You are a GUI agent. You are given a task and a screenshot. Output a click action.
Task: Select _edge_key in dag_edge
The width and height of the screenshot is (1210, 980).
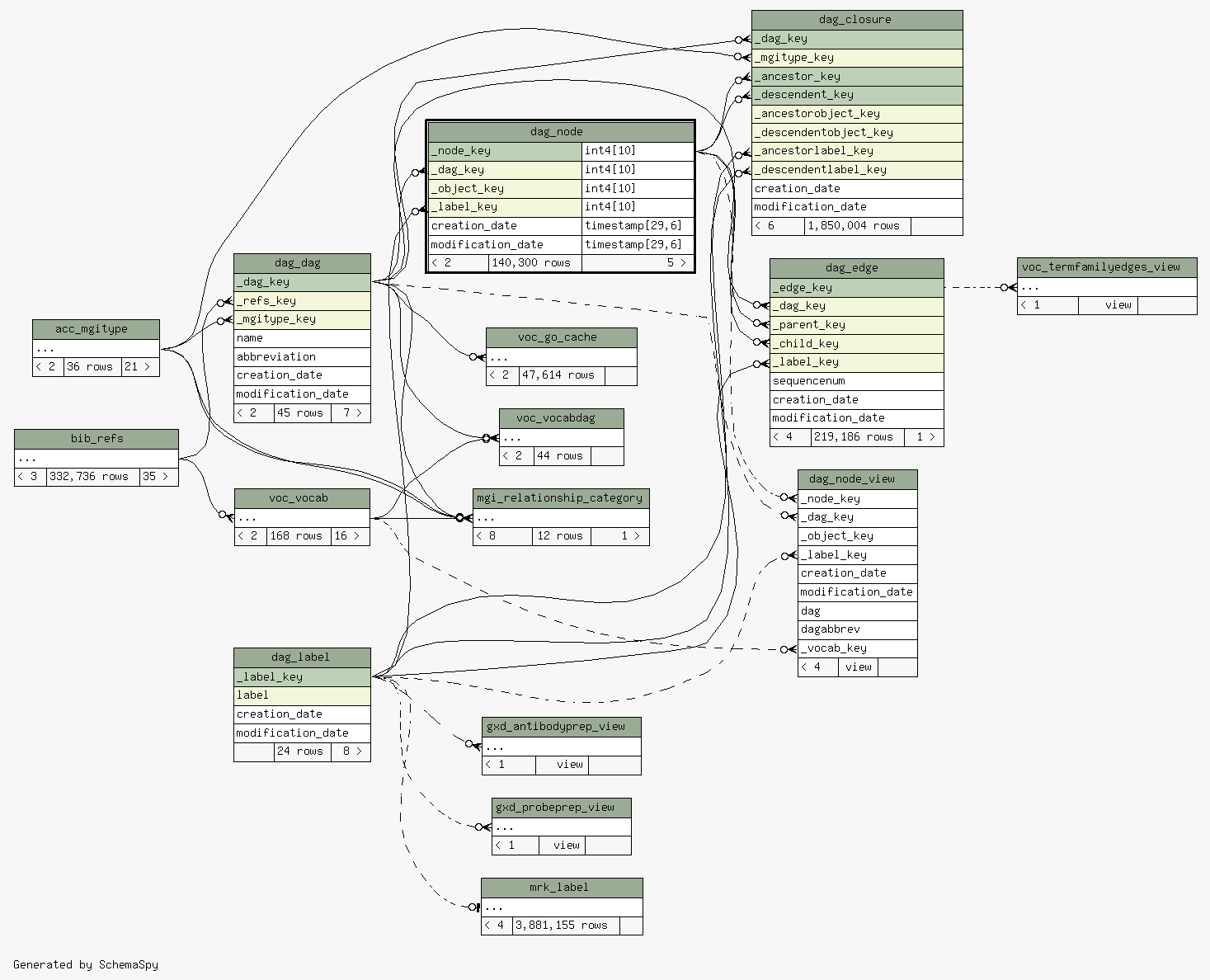(x=856, y=288)
